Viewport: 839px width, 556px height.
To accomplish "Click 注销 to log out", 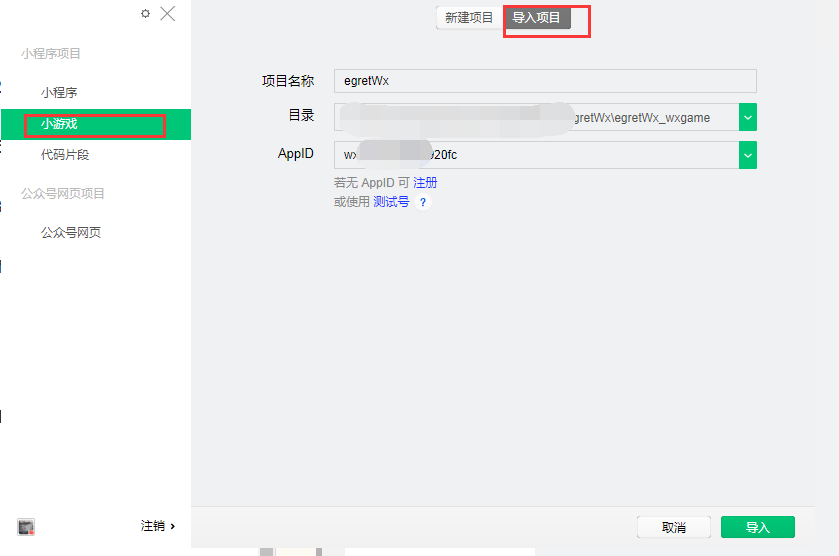I will [158, 526].
